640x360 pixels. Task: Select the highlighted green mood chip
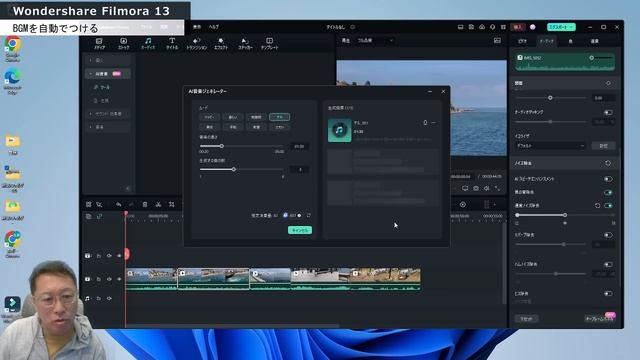point(280,117)
